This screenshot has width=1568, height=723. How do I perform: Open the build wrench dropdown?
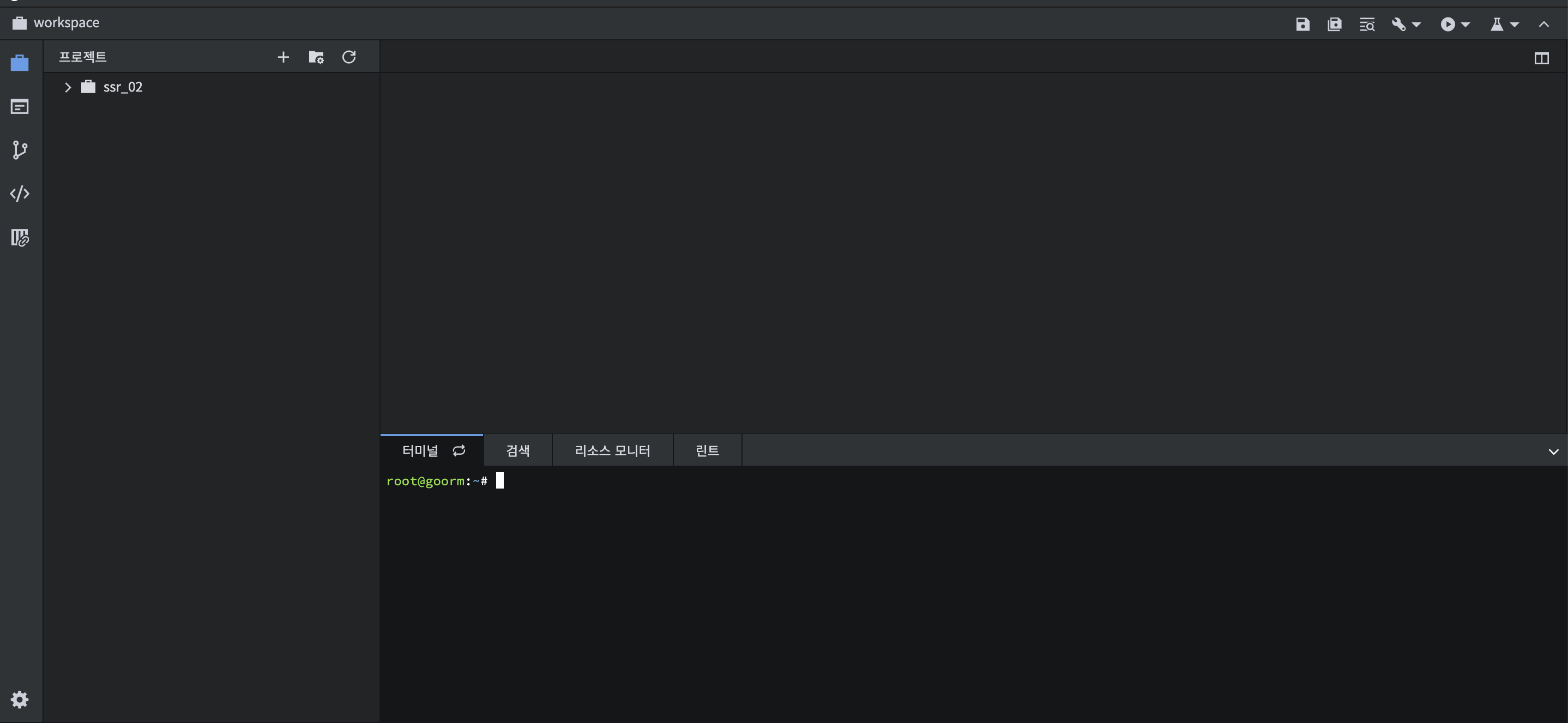pos(1406,25)
